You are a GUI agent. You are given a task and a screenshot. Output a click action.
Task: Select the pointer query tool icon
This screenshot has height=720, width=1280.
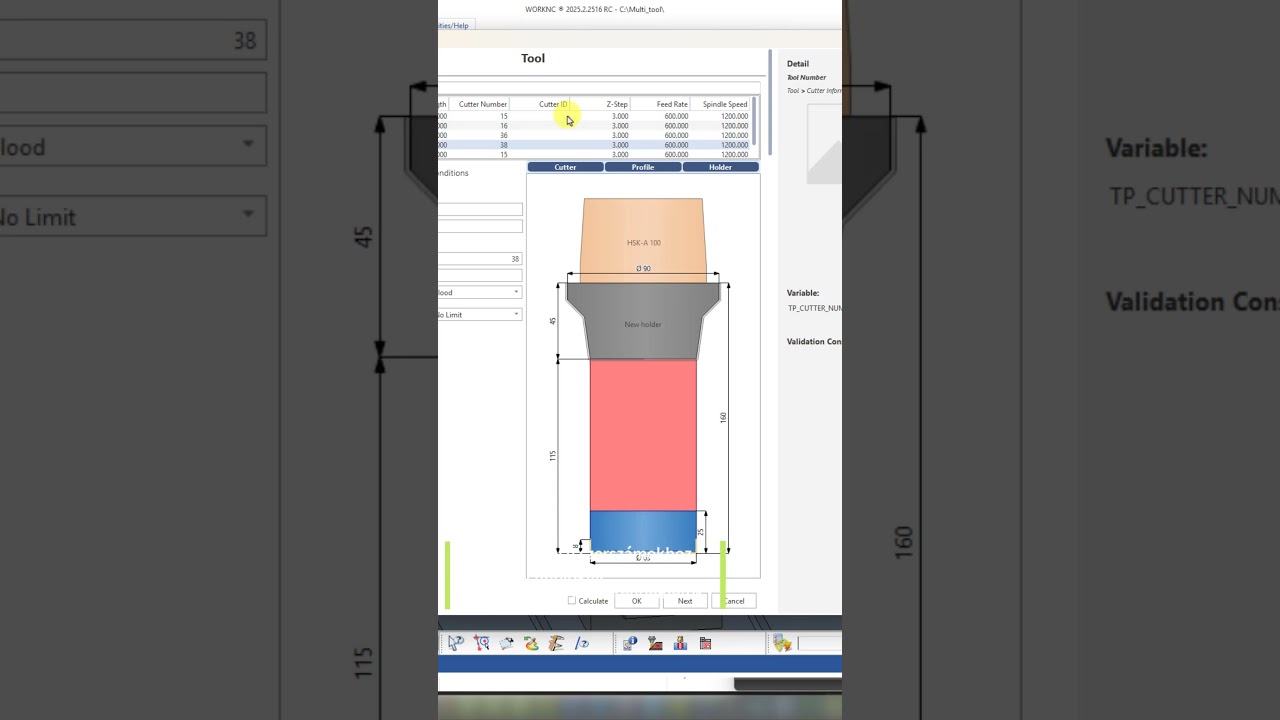(456, 643)
